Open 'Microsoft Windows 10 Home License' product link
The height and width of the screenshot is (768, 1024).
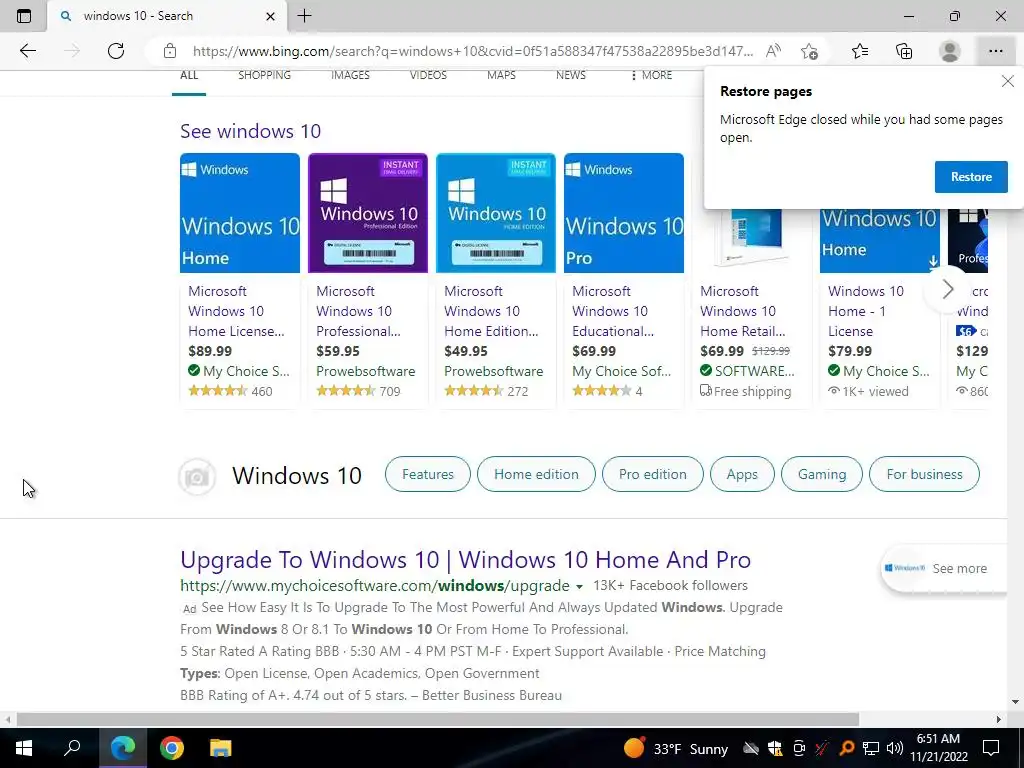236,311
